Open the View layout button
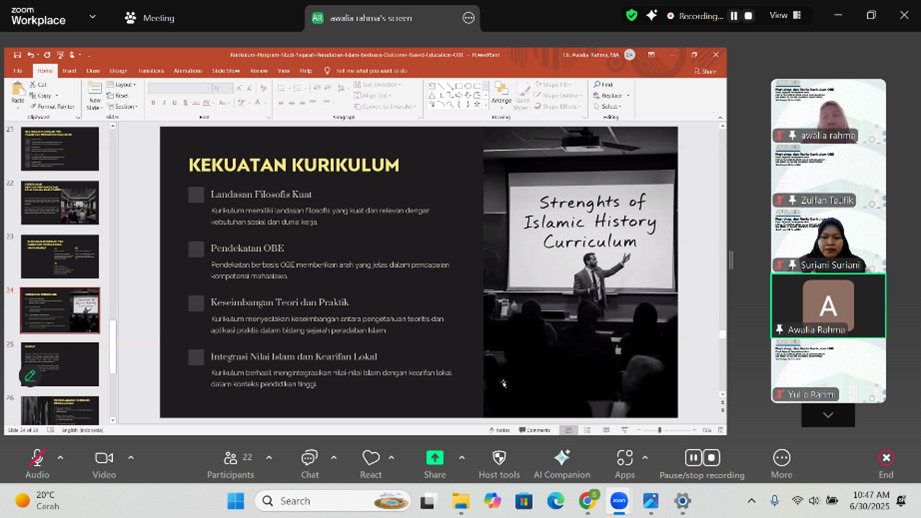This screenshot has height=518, width=921. (785, 16)
